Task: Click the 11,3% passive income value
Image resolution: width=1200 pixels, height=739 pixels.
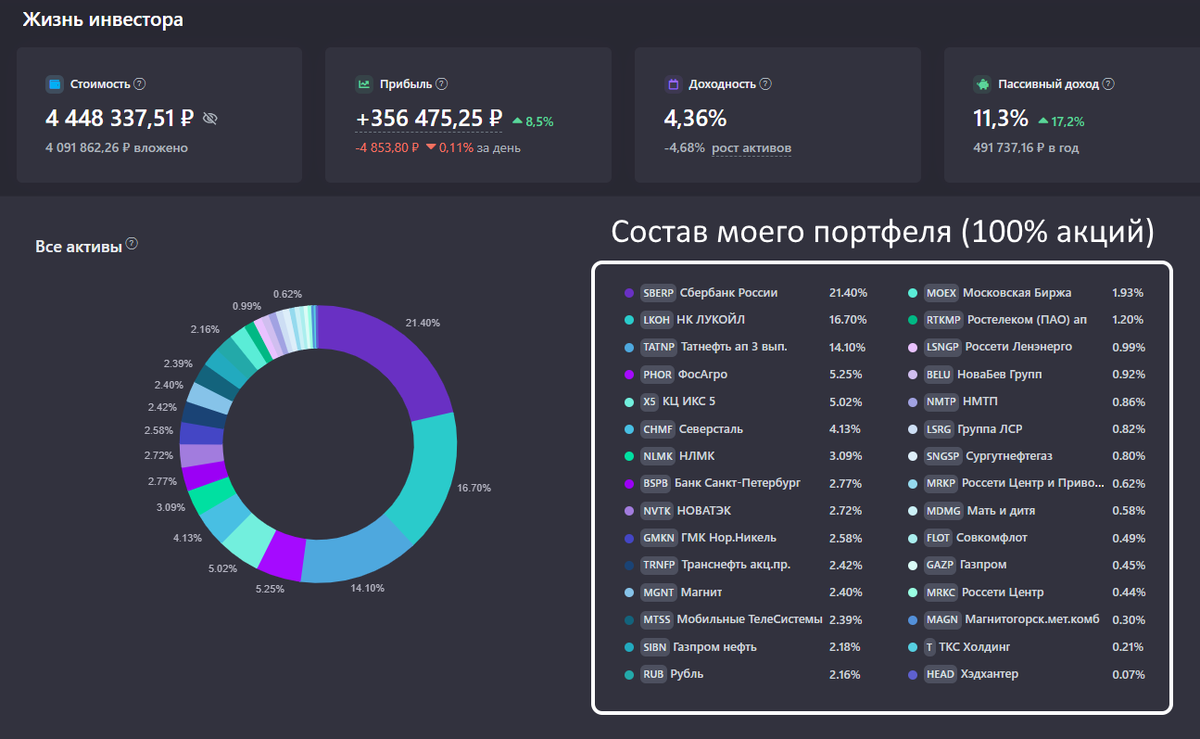Action: pyautogui.click(x=1001, y=118)
